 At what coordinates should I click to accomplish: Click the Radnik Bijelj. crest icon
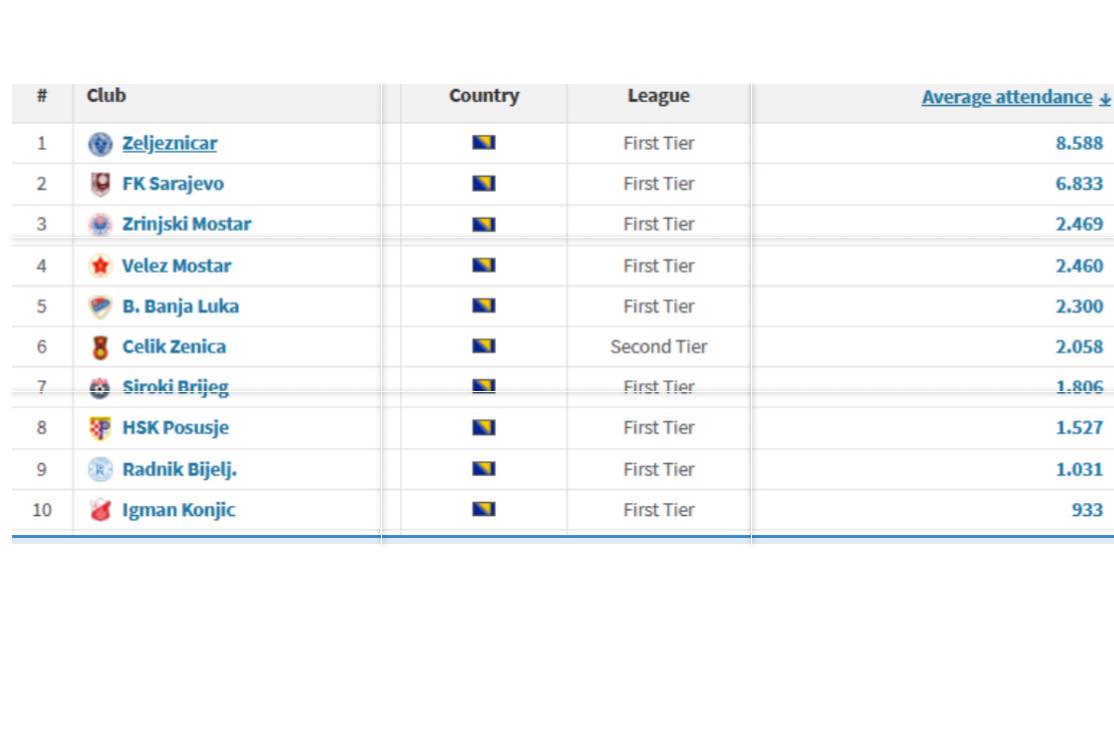(x=100, y=469)
